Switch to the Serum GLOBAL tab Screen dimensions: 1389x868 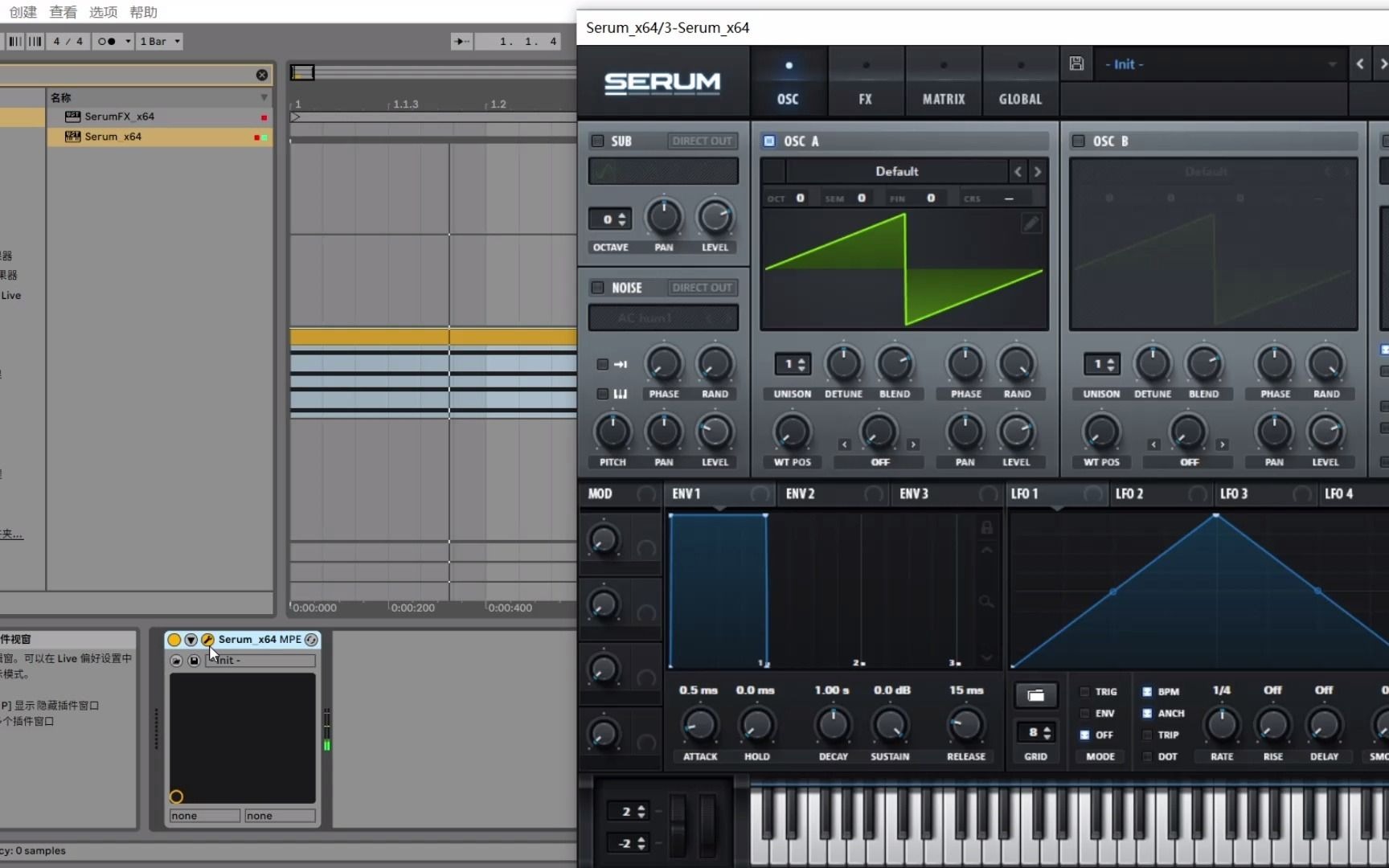pos(1021,83)
